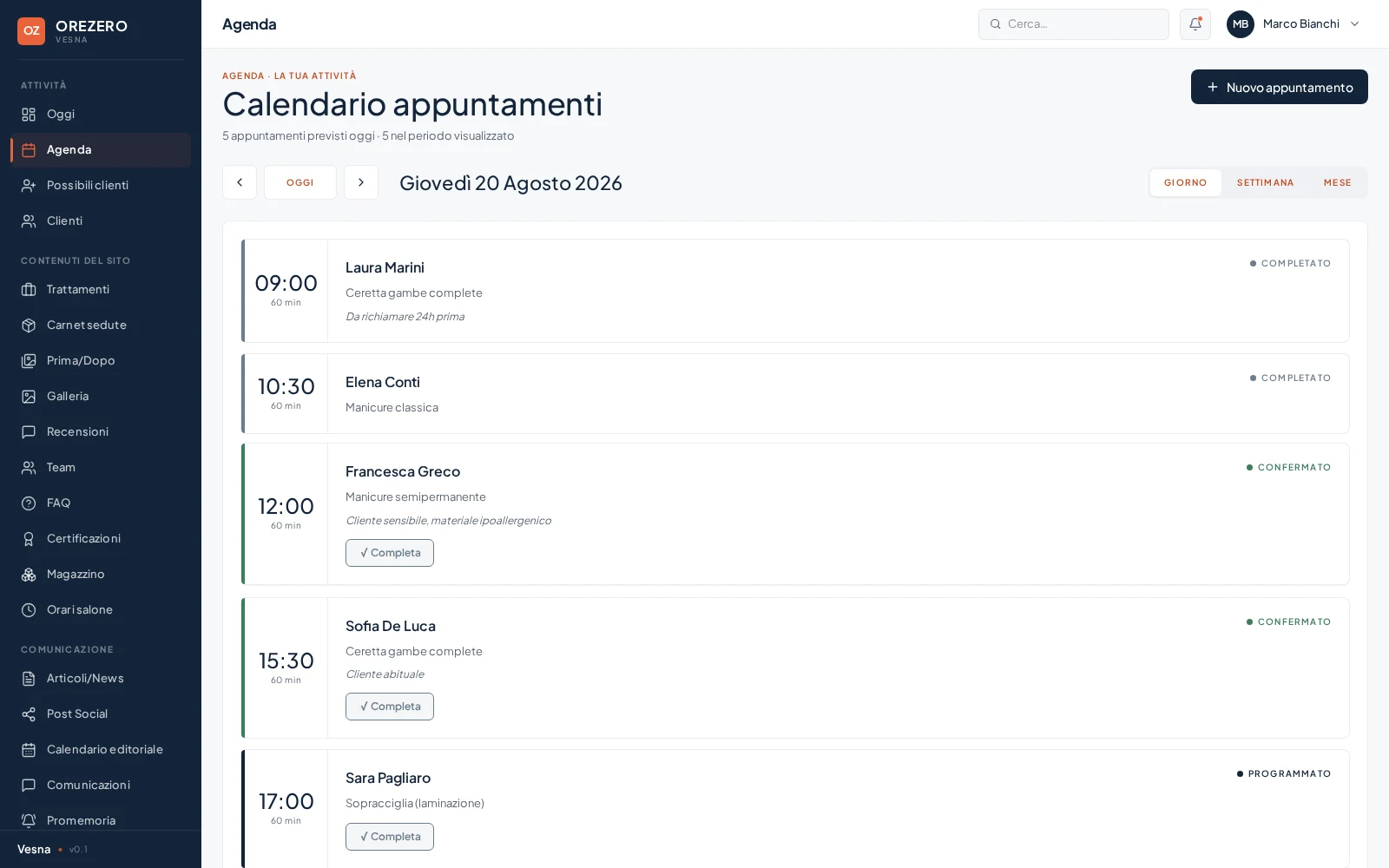The height and width of the screenshot is (868, 1389).
Task: Click Completato status of Laura Marini
Action: (x=1290, y=263)
